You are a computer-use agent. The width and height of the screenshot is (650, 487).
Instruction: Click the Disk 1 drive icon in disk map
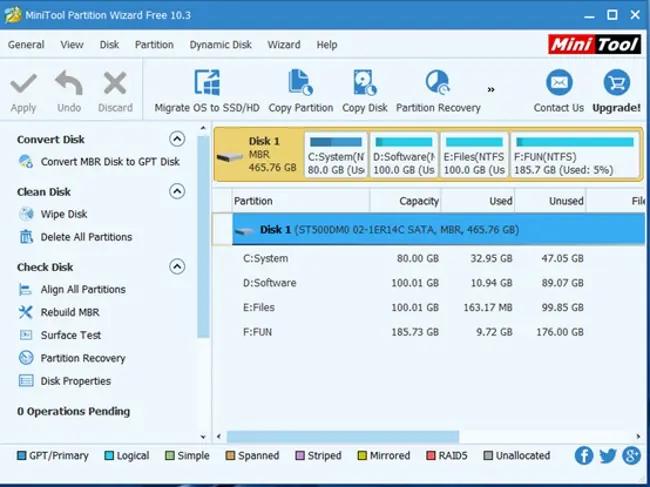pos(230,157)
